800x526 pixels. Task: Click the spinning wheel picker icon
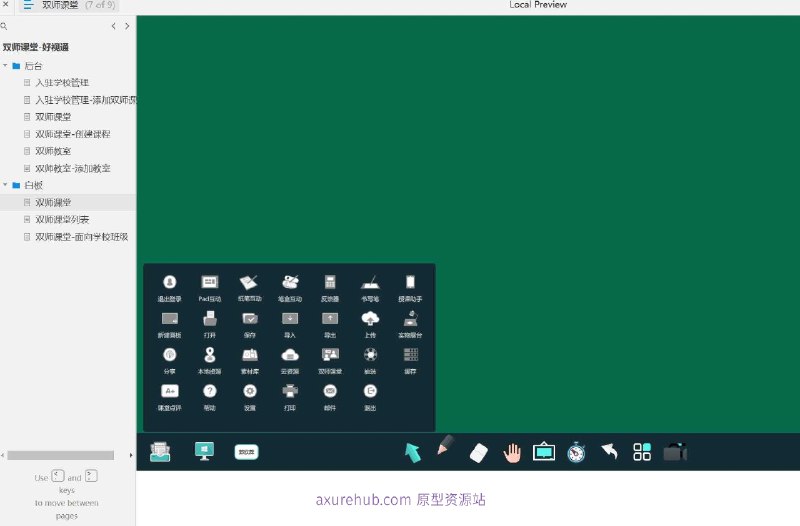point(370,355)
